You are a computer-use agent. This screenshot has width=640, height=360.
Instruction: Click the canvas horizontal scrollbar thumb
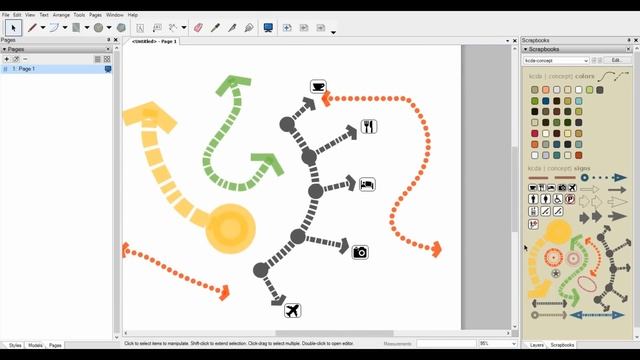tap(334, 333)
